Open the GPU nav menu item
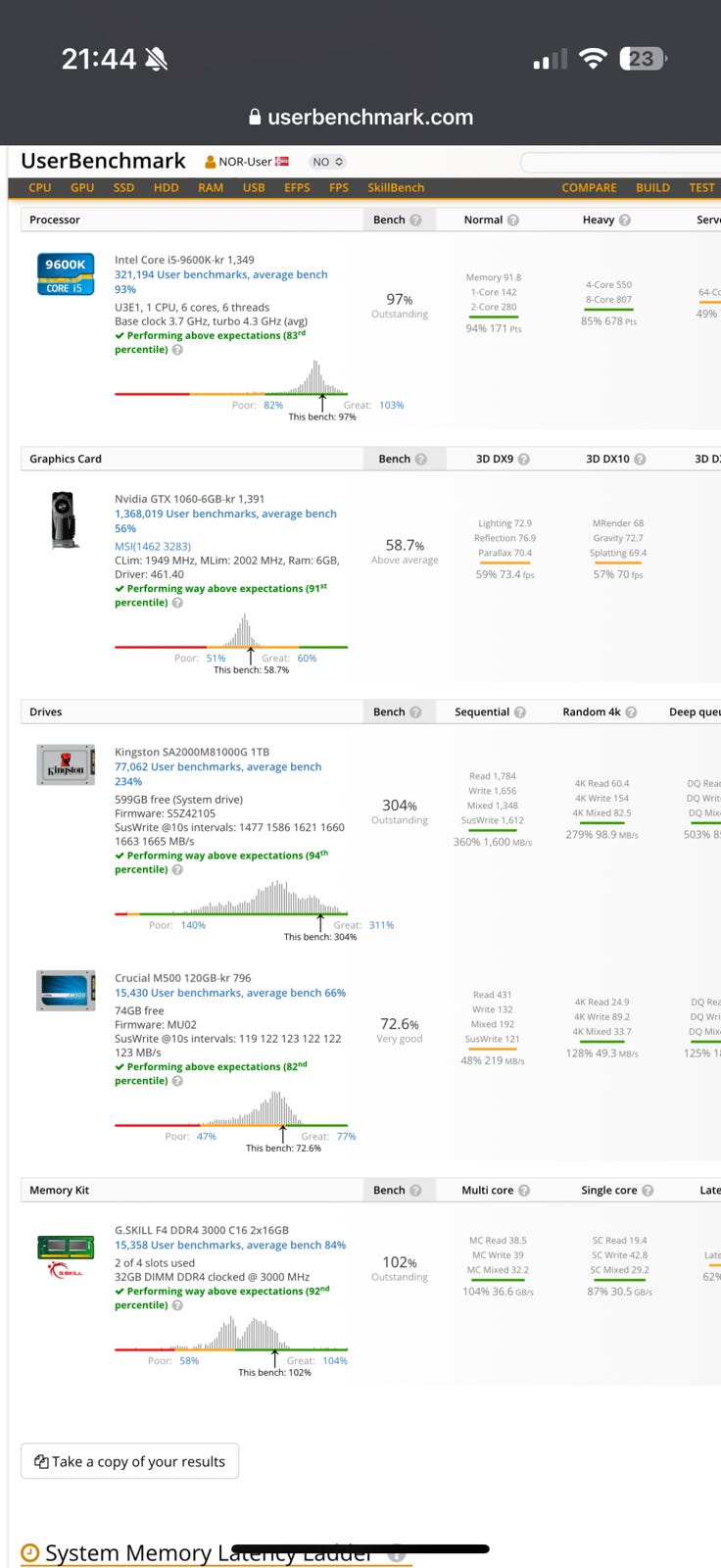 pos(82,187)
